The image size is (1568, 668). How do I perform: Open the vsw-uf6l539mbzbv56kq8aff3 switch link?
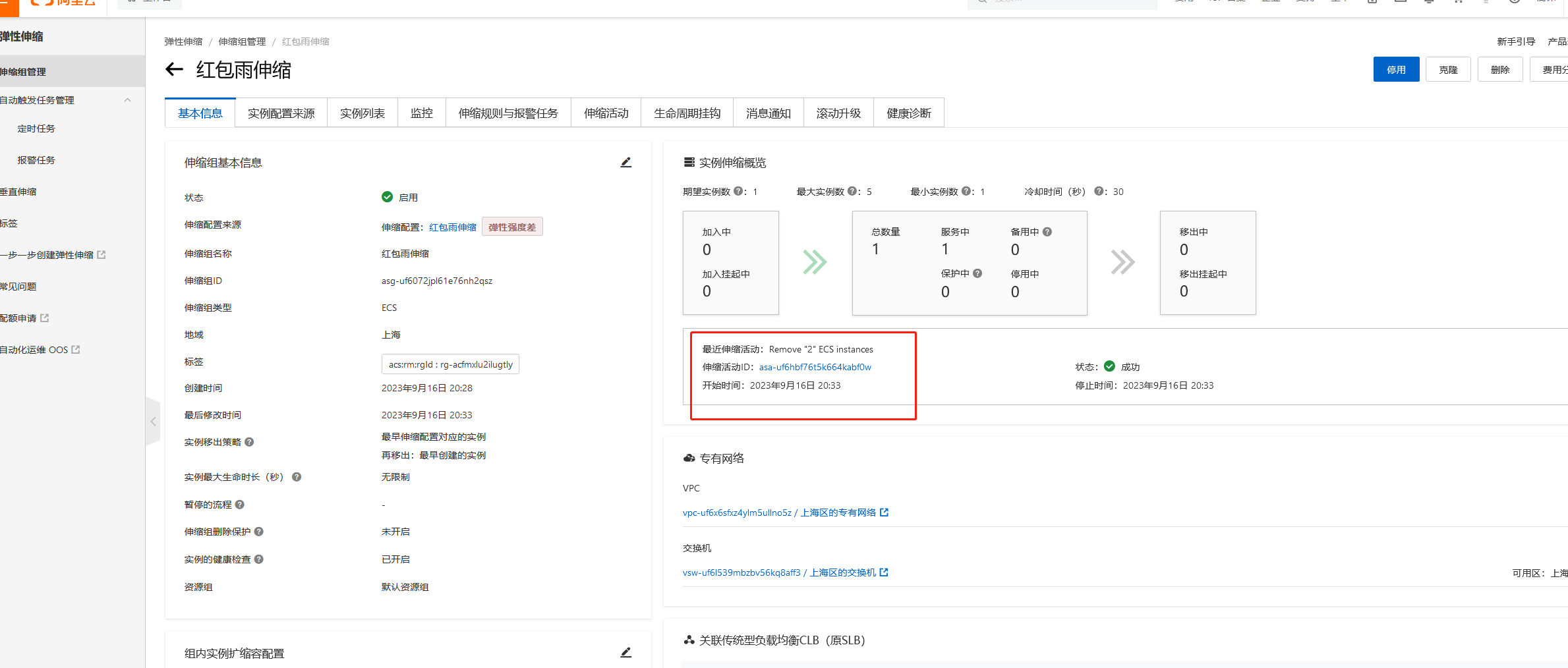tap(780, 572)
